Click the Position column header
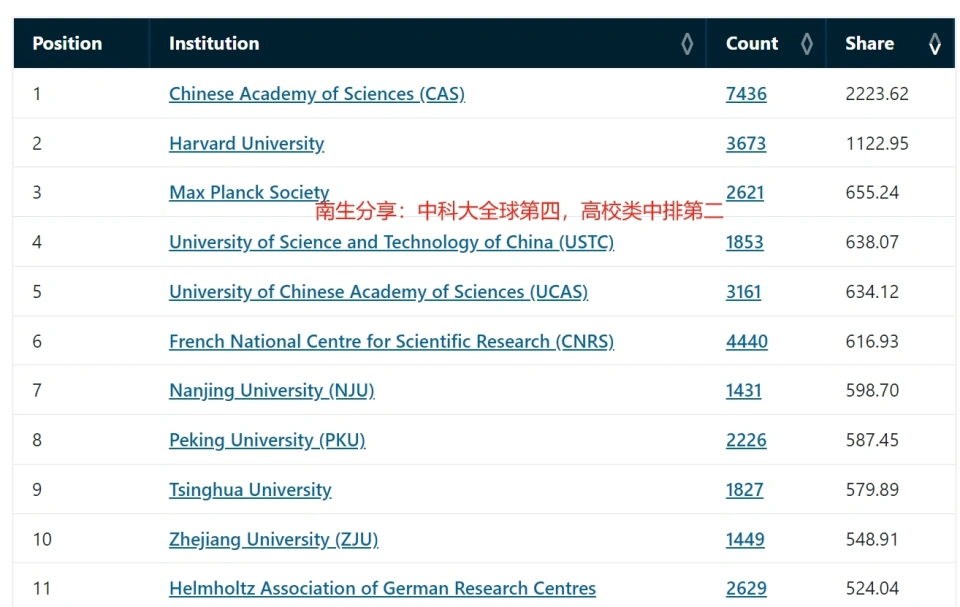The image size is (960, 607). tap(67, 43)
